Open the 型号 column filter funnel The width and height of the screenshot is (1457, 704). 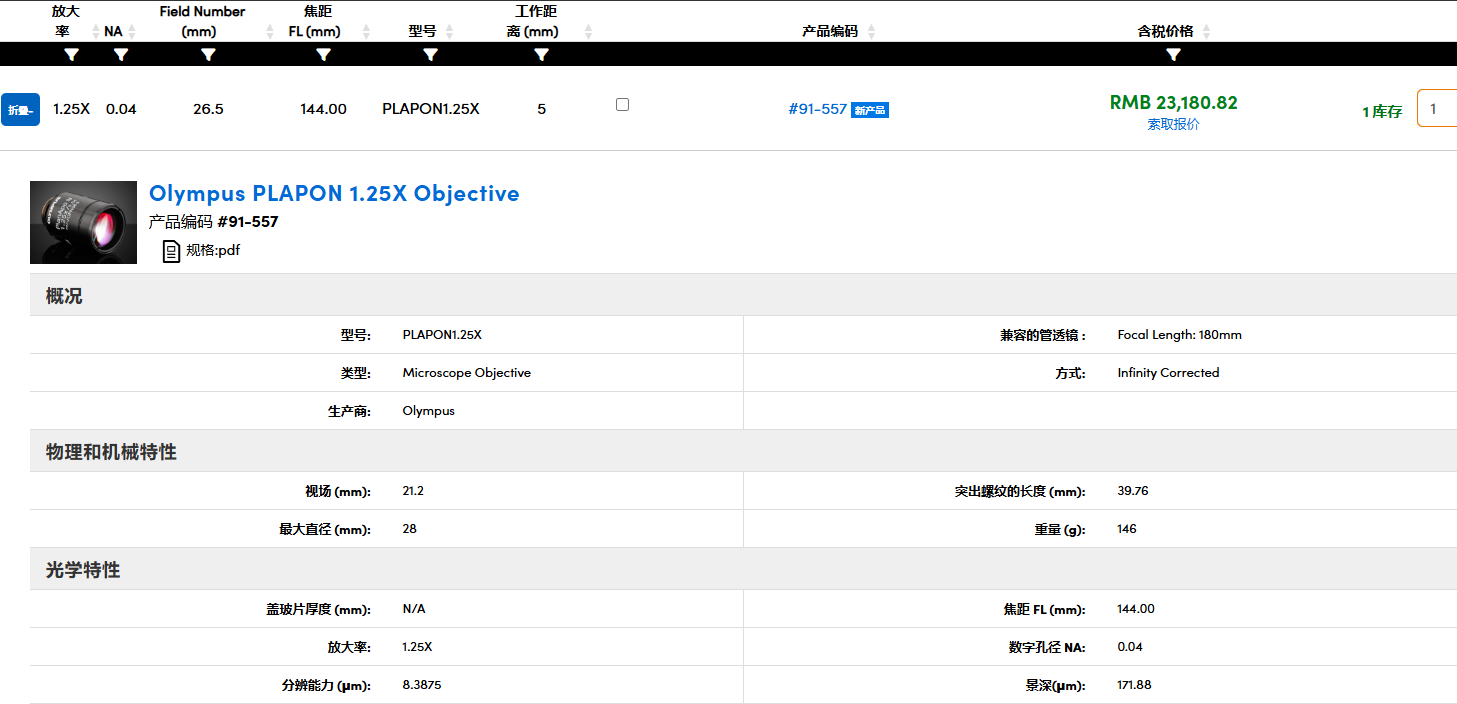(430, 55)
